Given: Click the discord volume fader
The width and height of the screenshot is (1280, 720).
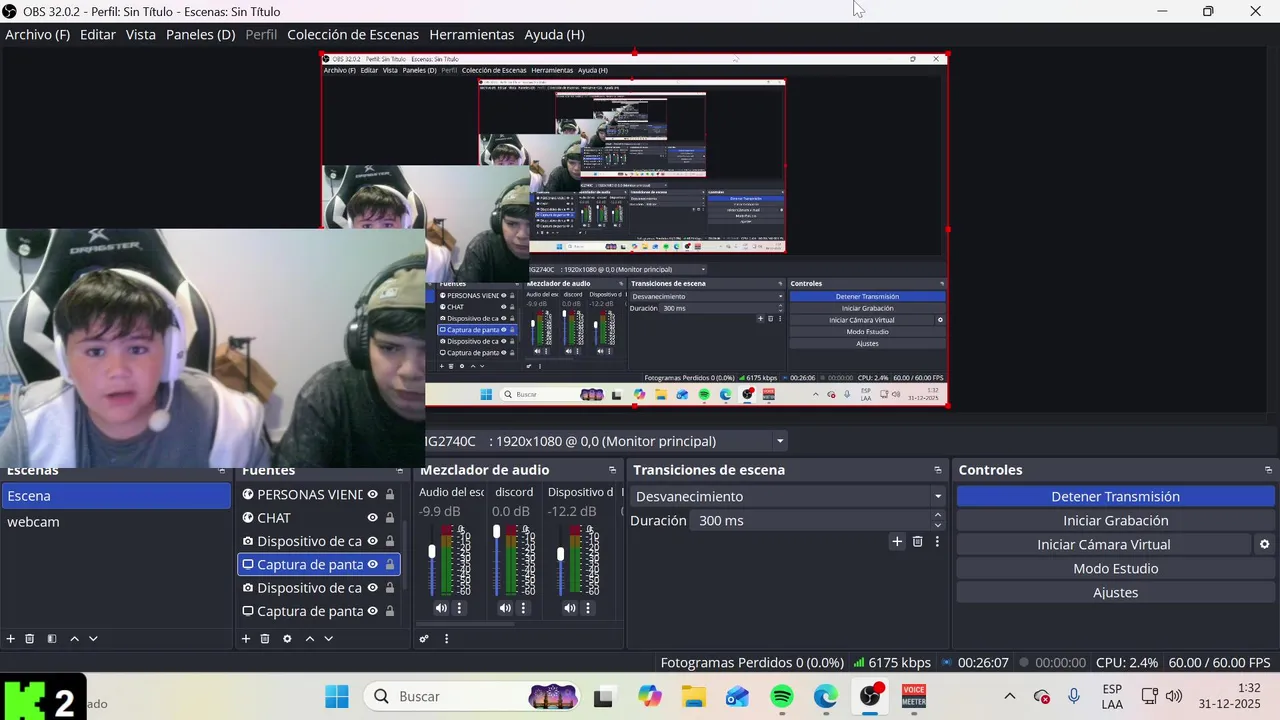Looking at the screenshot, I should 497,532.
